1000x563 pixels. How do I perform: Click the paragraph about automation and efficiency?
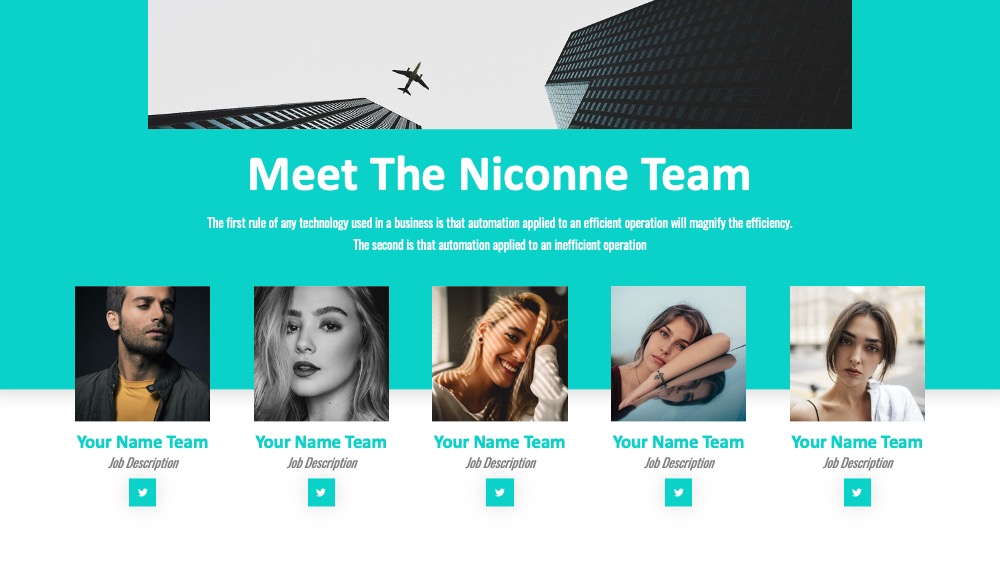coord(499,233)
